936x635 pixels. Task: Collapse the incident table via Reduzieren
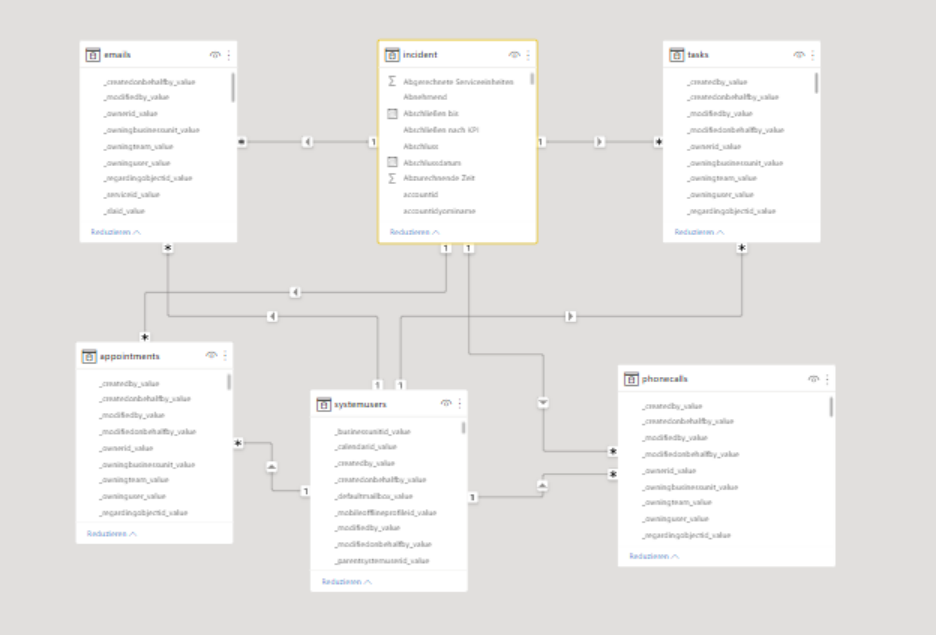click(415, 232)
